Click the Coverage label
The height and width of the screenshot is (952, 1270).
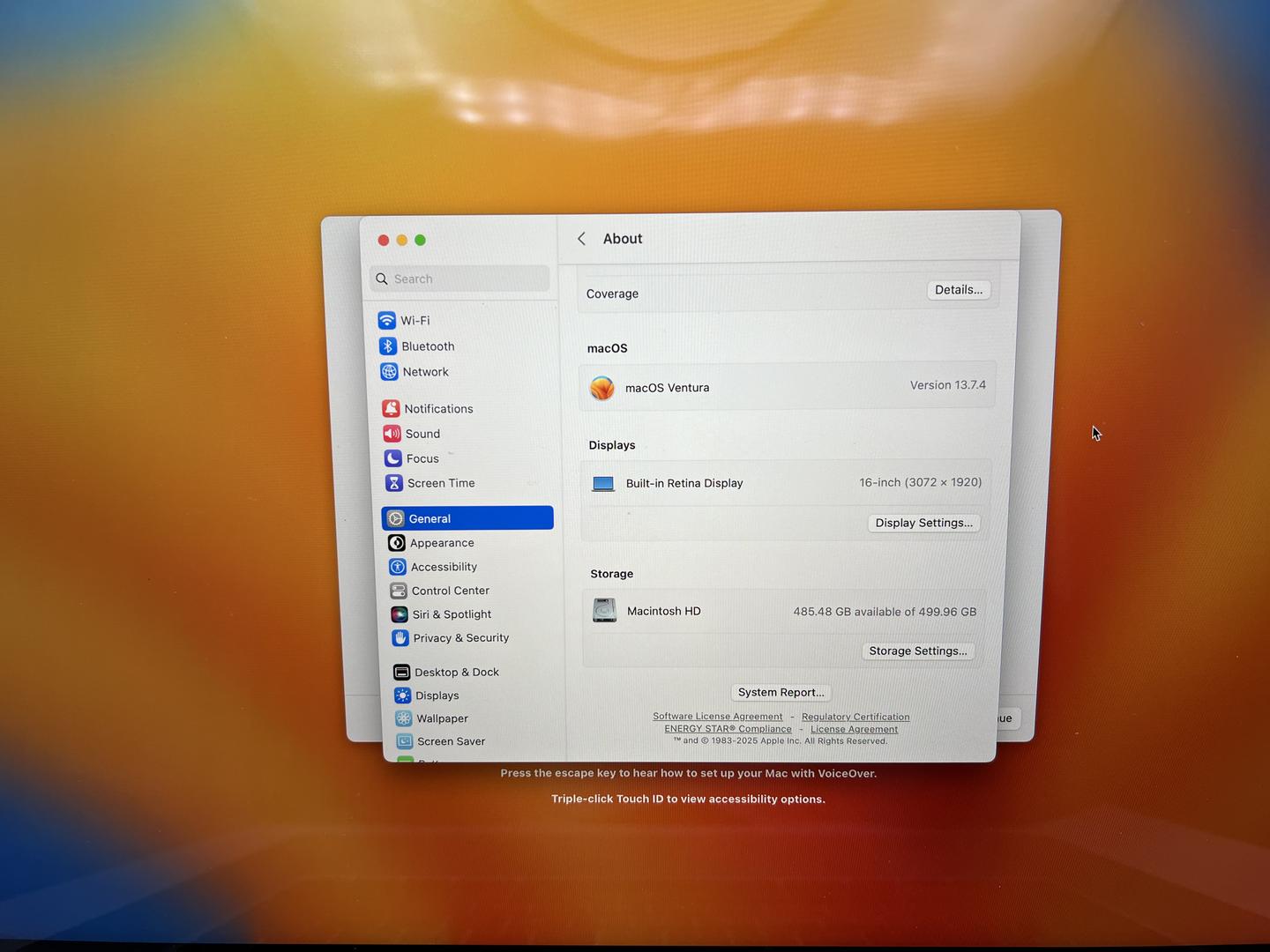(612, 294)
